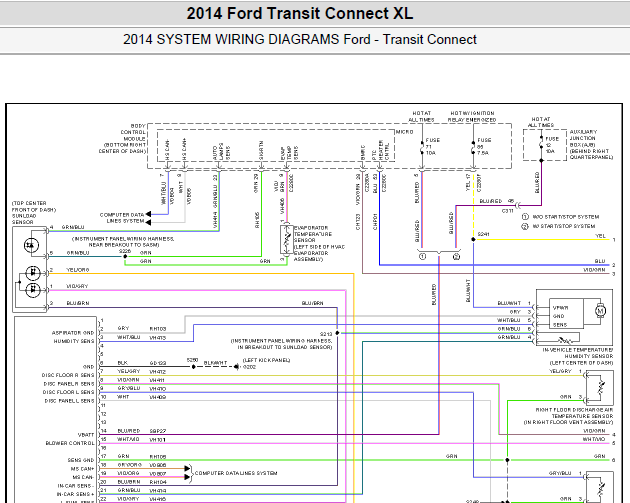Click the 'HOT W/ IGNITION RELAY ENERGIZED' label
This screenshot has width=630, height=503.
click(472, 117)
